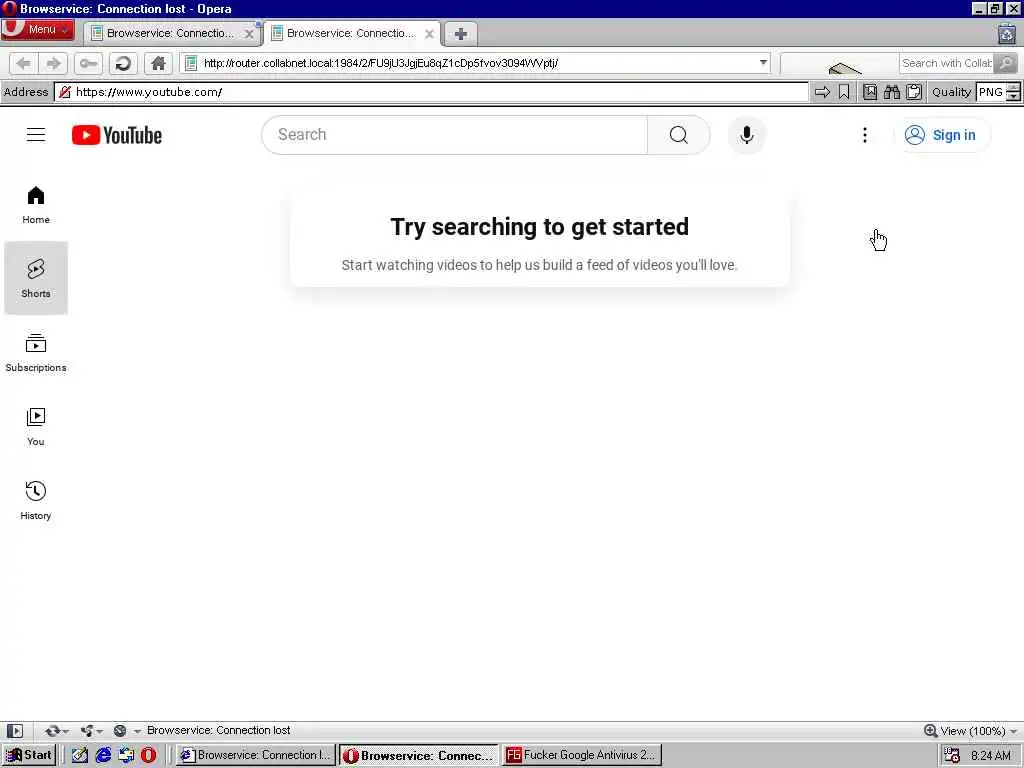Click the Show Desktop quick launch icon
Image resolution: width=1024 pixels, height=768 pixels.
click(80, 755)
